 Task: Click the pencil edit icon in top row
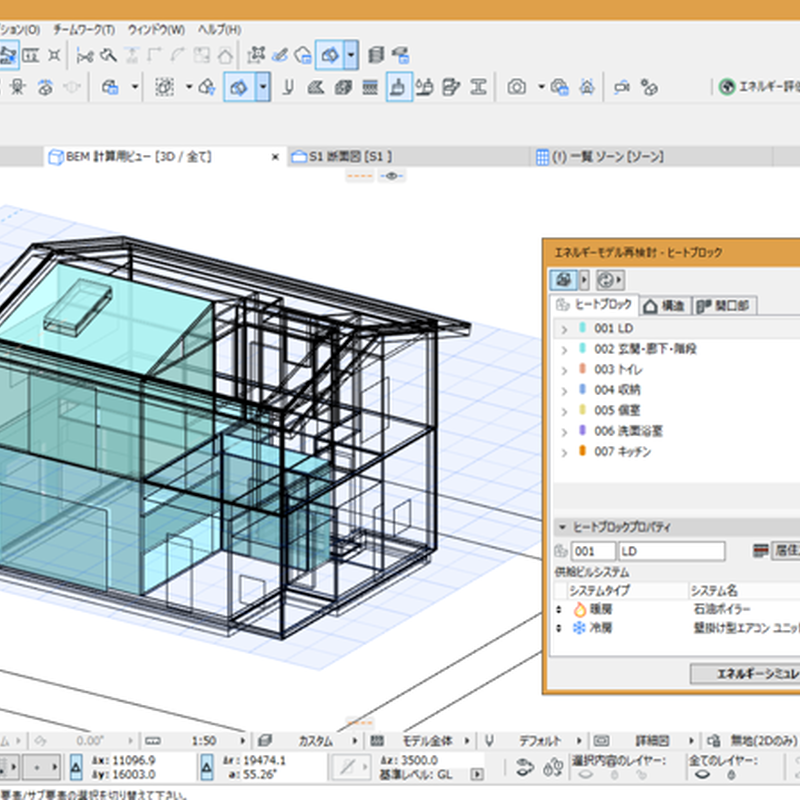280,55
